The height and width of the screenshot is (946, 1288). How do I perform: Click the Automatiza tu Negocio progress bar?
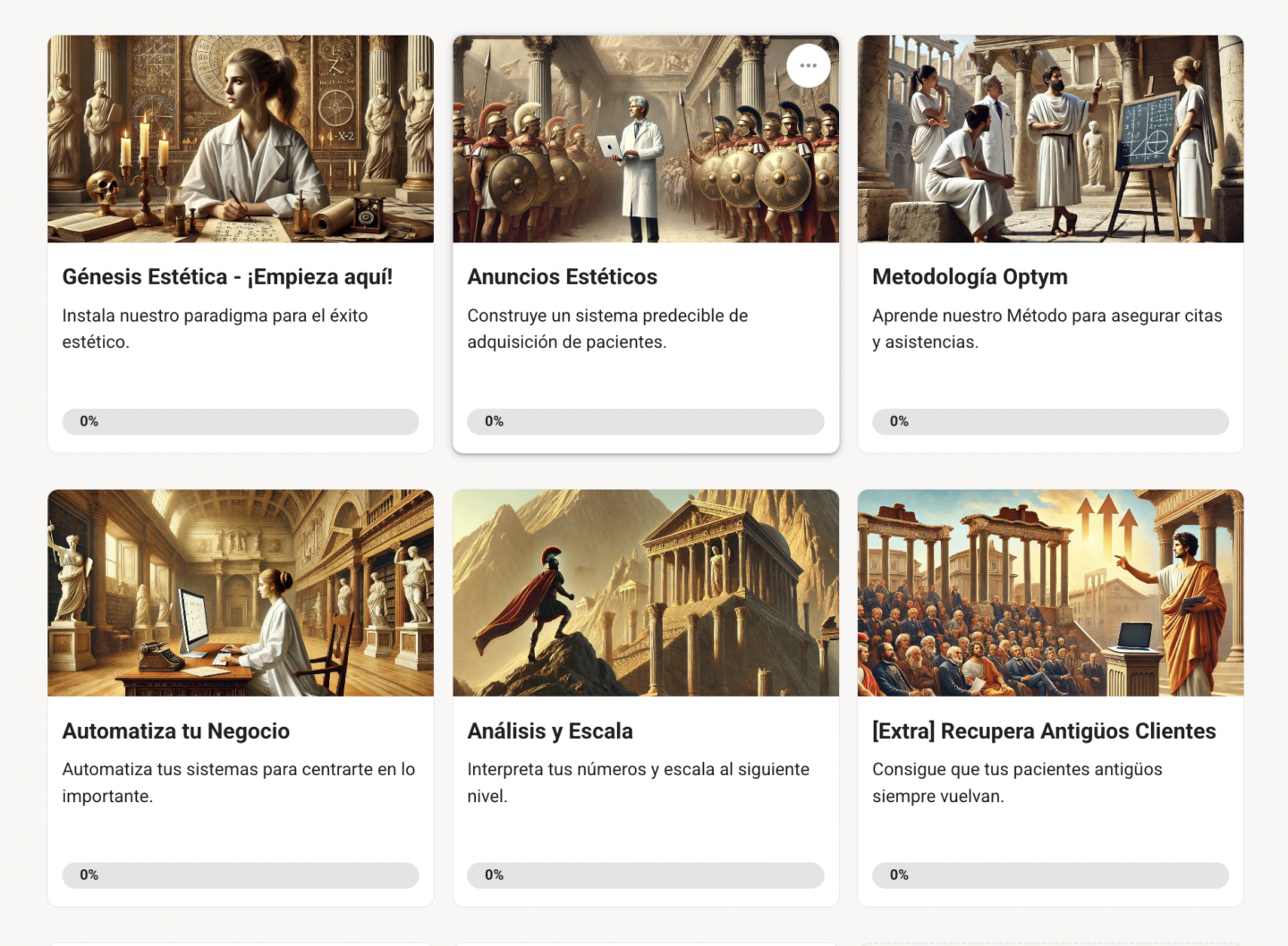click(x=241, y=875)
